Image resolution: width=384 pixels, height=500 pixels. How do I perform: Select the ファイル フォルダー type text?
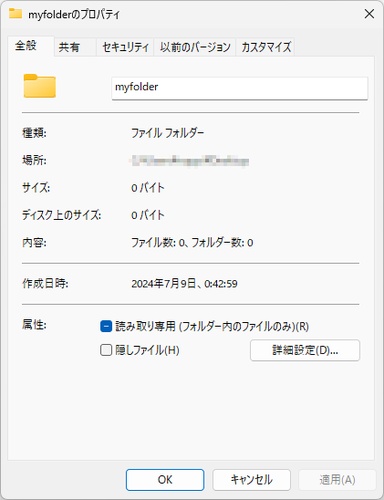[167, 133]
